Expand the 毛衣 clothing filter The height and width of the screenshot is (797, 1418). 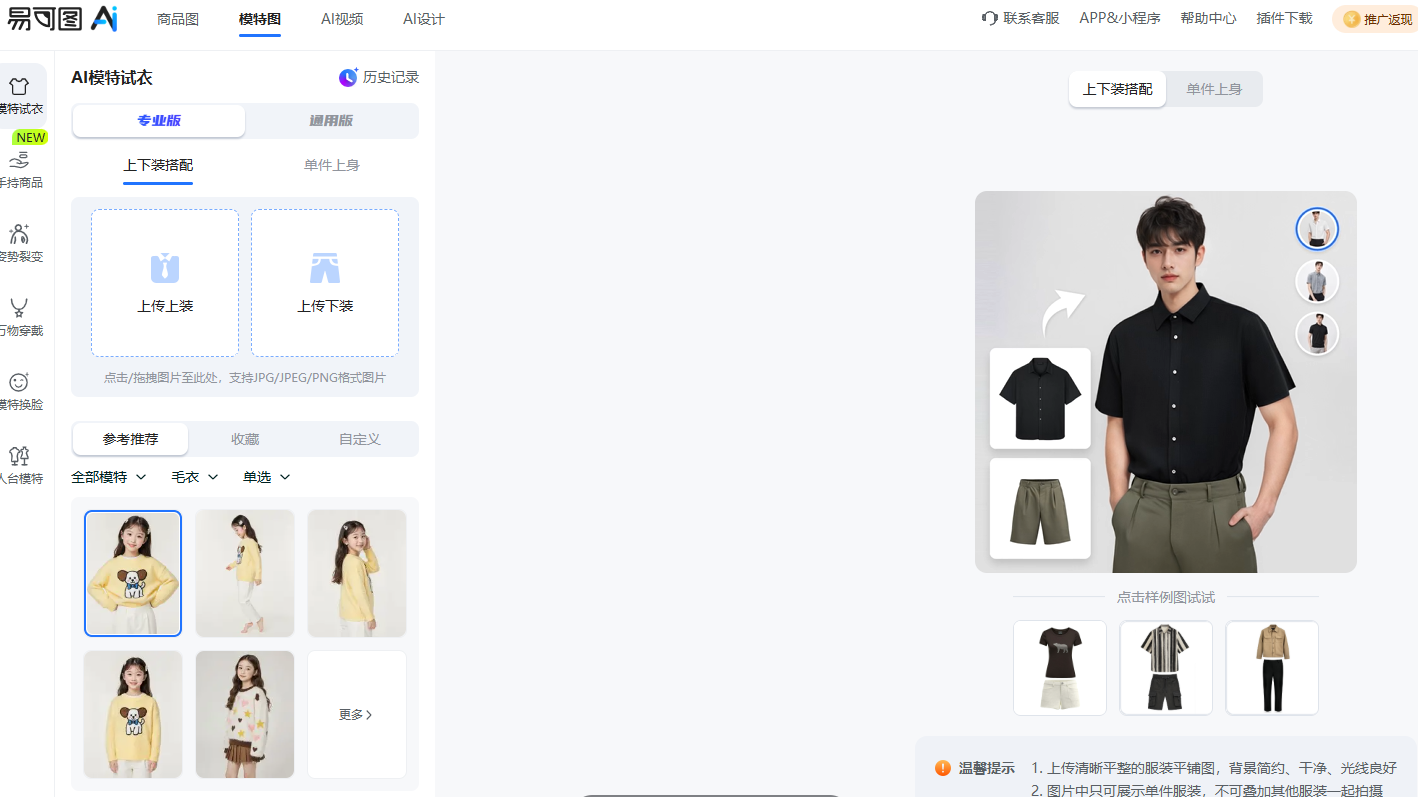click(x=194, y=477)
